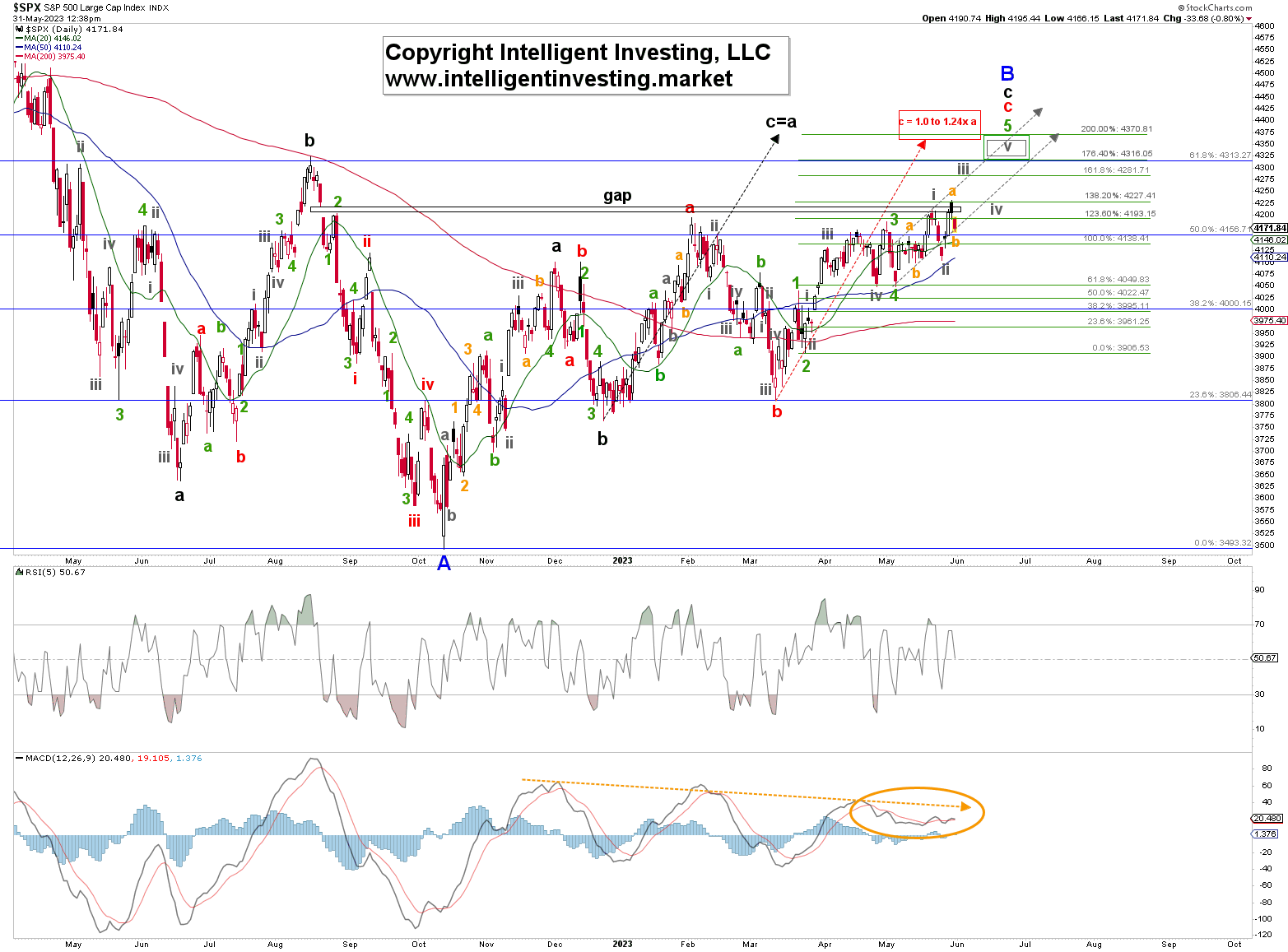This screenshot has width=1288, height=952.
Task: Click the 31-May-2023 12:38pm timestamp
Action: pos(57,18)
